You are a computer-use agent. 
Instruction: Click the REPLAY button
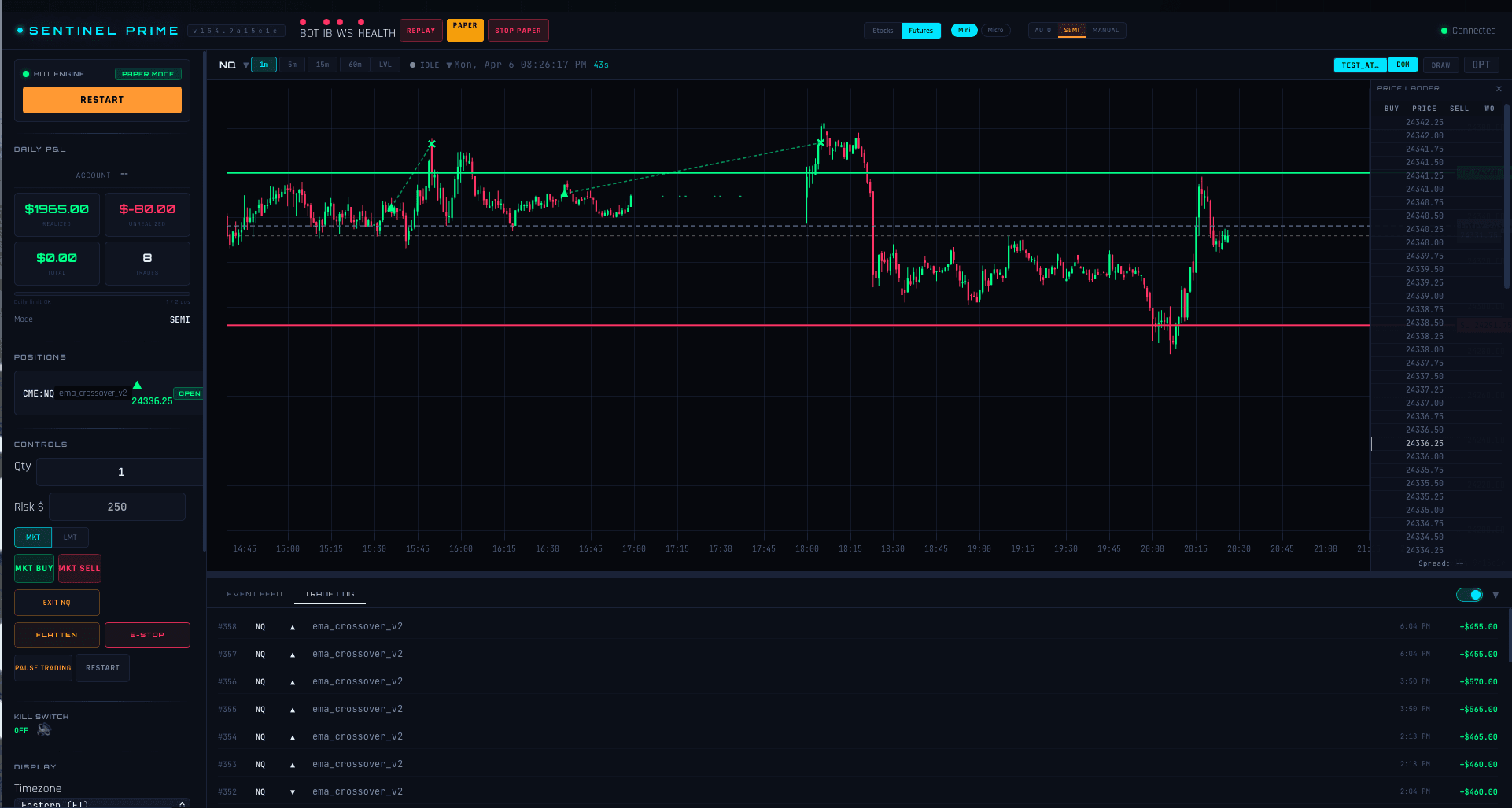coord(421,31)
